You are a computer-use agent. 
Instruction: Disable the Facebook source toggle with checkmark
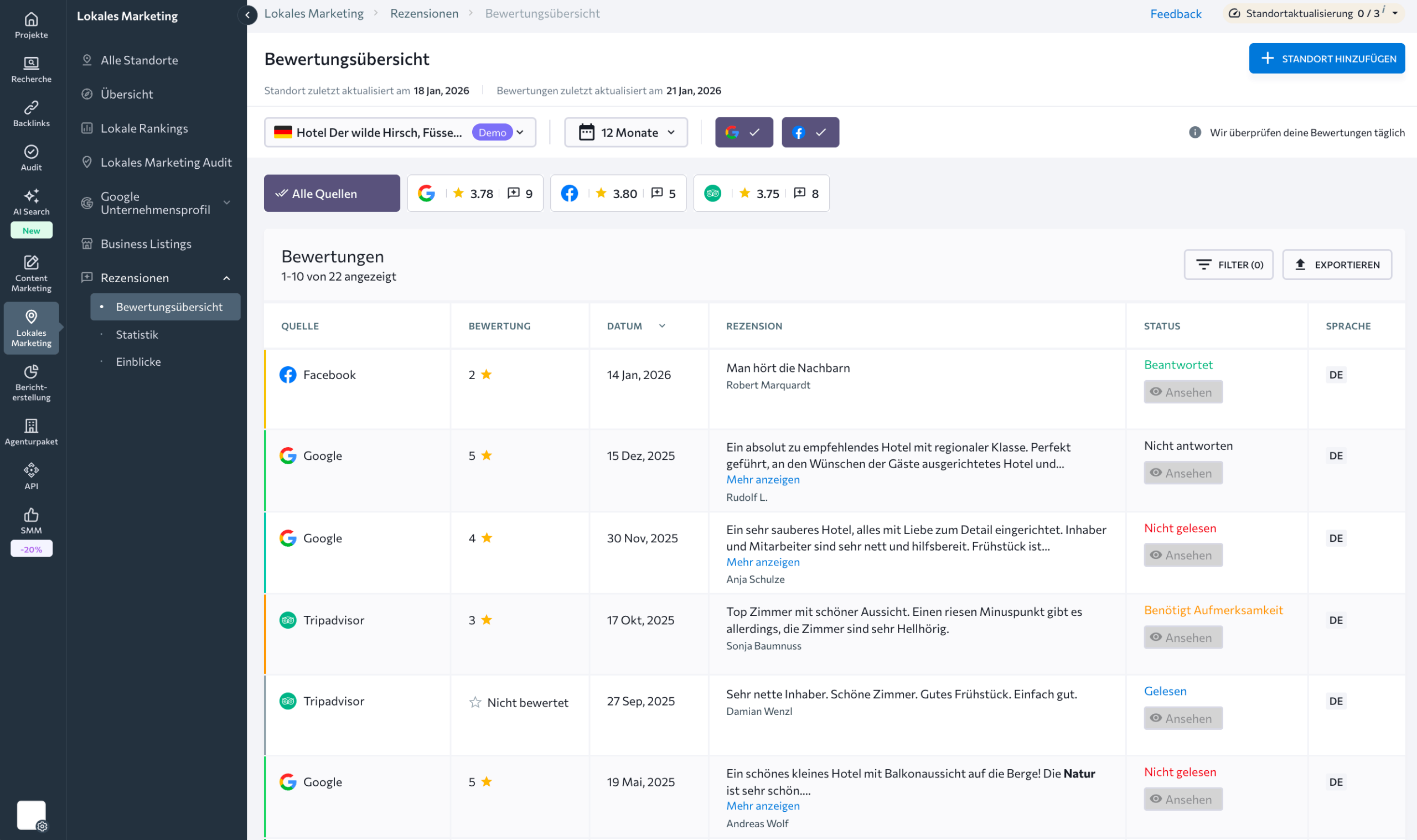click(810, 132)
